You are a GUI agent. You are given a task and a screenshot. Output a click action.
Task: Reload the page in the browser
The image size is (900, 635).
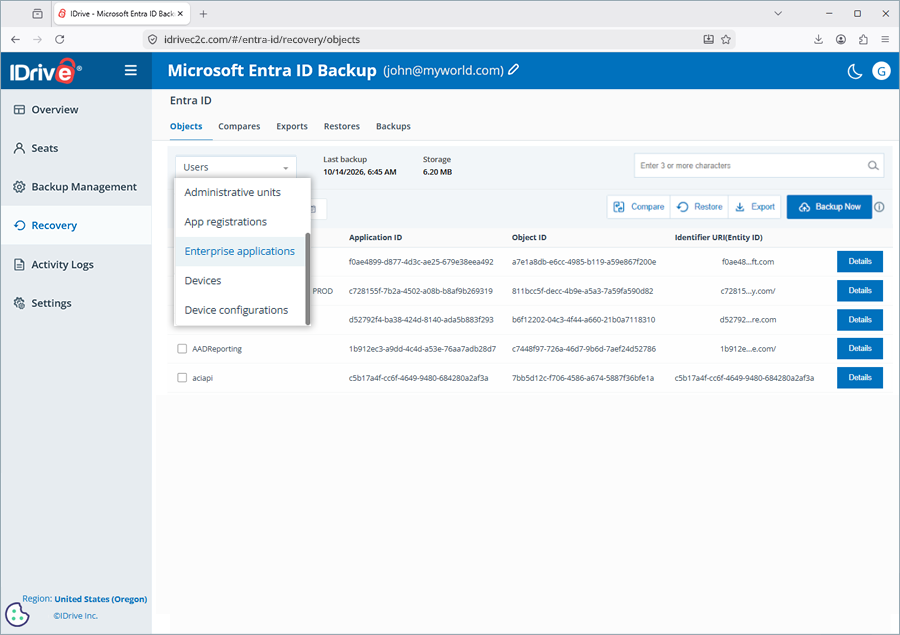click(x=60, y=39)
